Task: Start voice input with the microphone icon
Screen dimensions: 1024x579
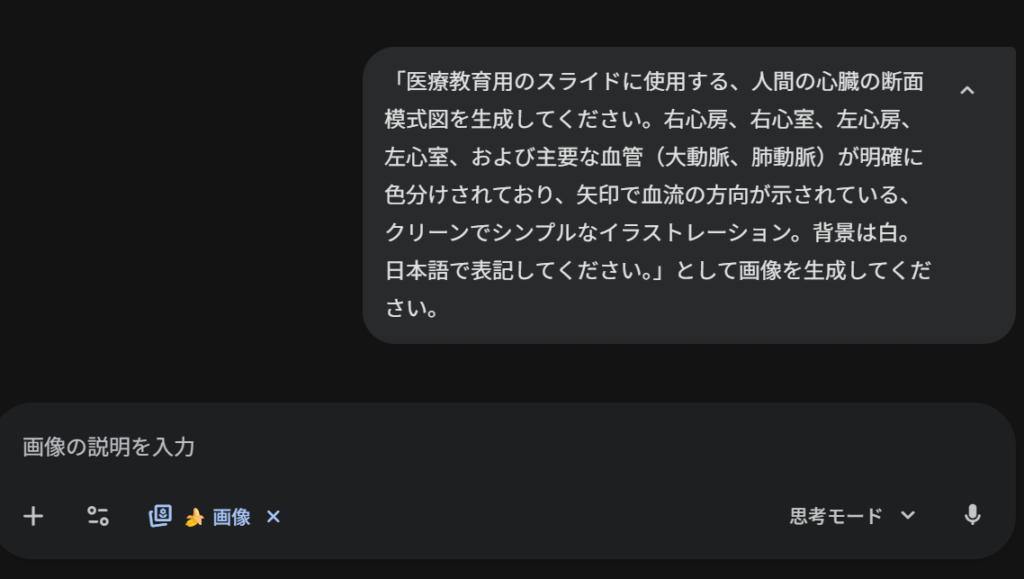Action: [972, 516]
